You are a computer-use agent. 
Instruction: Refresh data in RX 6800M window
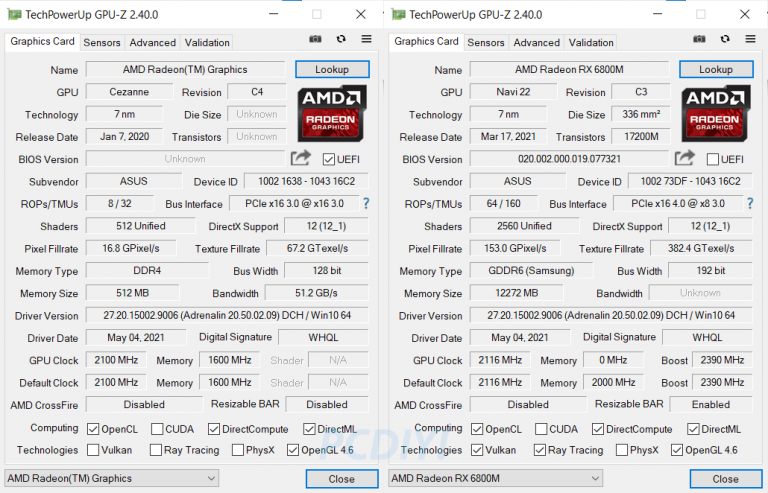[x=725, y=39]
